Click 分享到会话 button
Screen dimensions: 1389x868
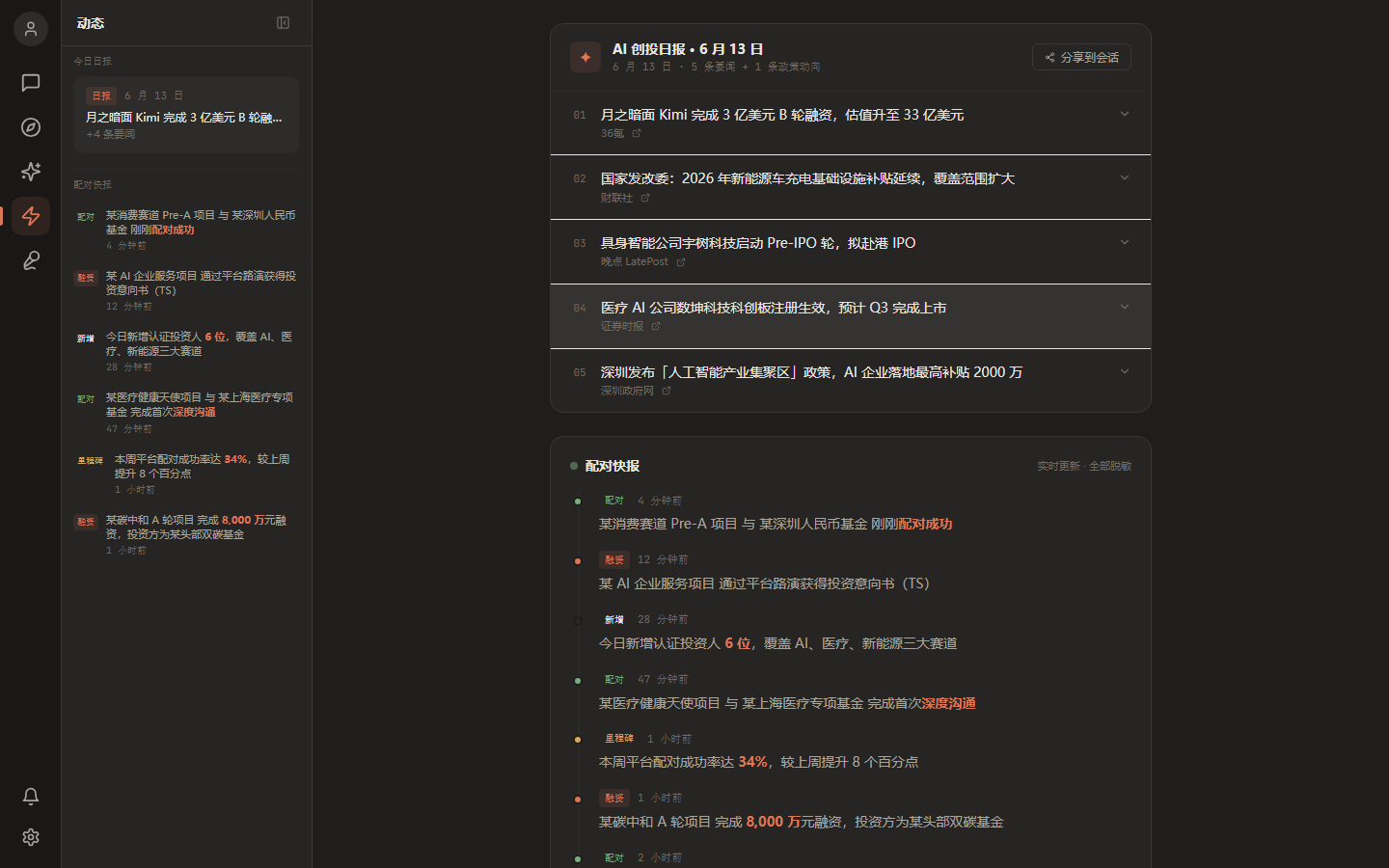click(x=1081, y=57)
